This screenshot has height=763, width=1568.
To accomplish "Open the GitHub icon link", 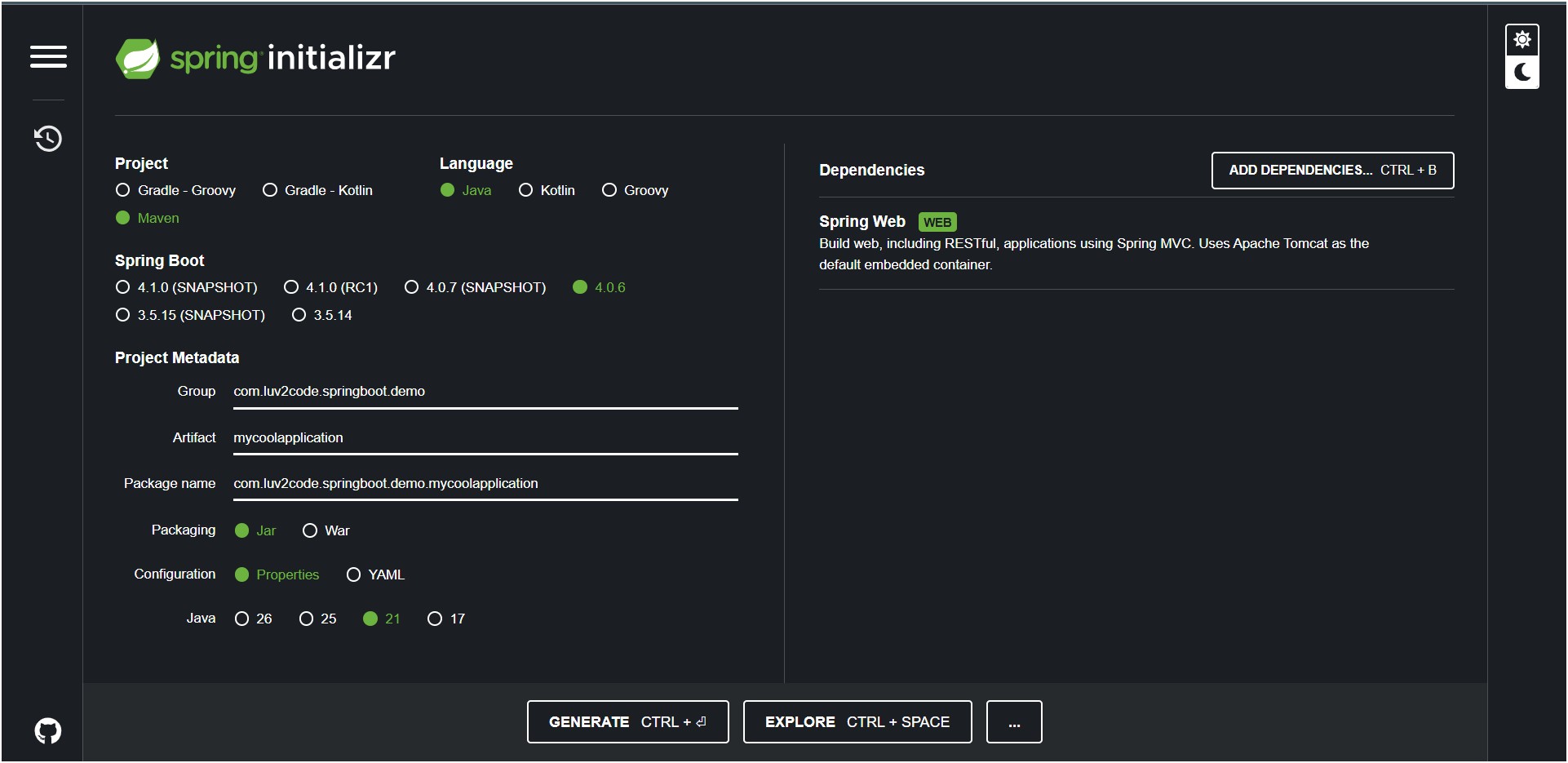I will click(48, 730).
